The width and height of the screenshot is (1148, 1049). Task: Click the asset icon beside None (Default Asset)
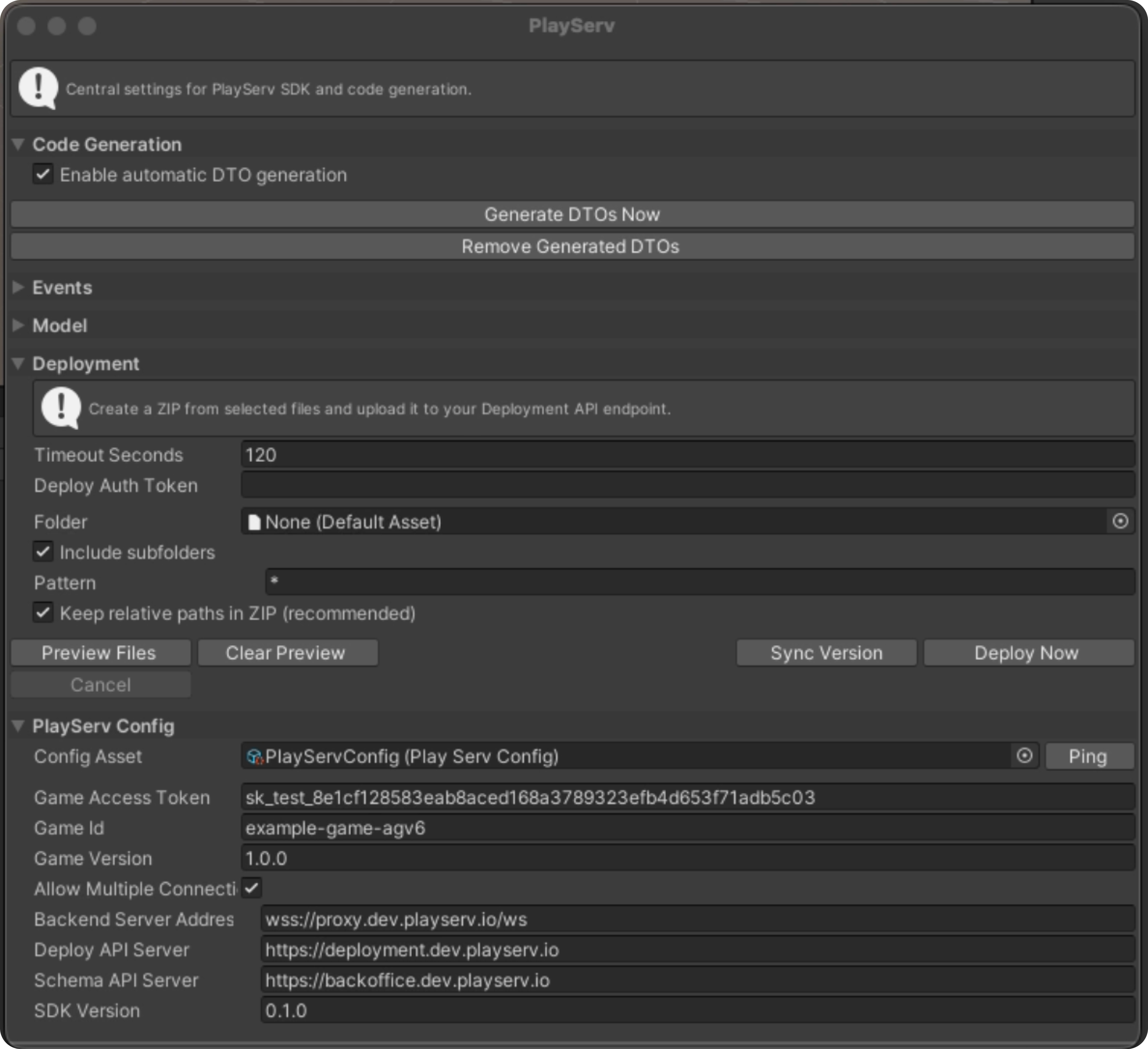tap(254, 522)
